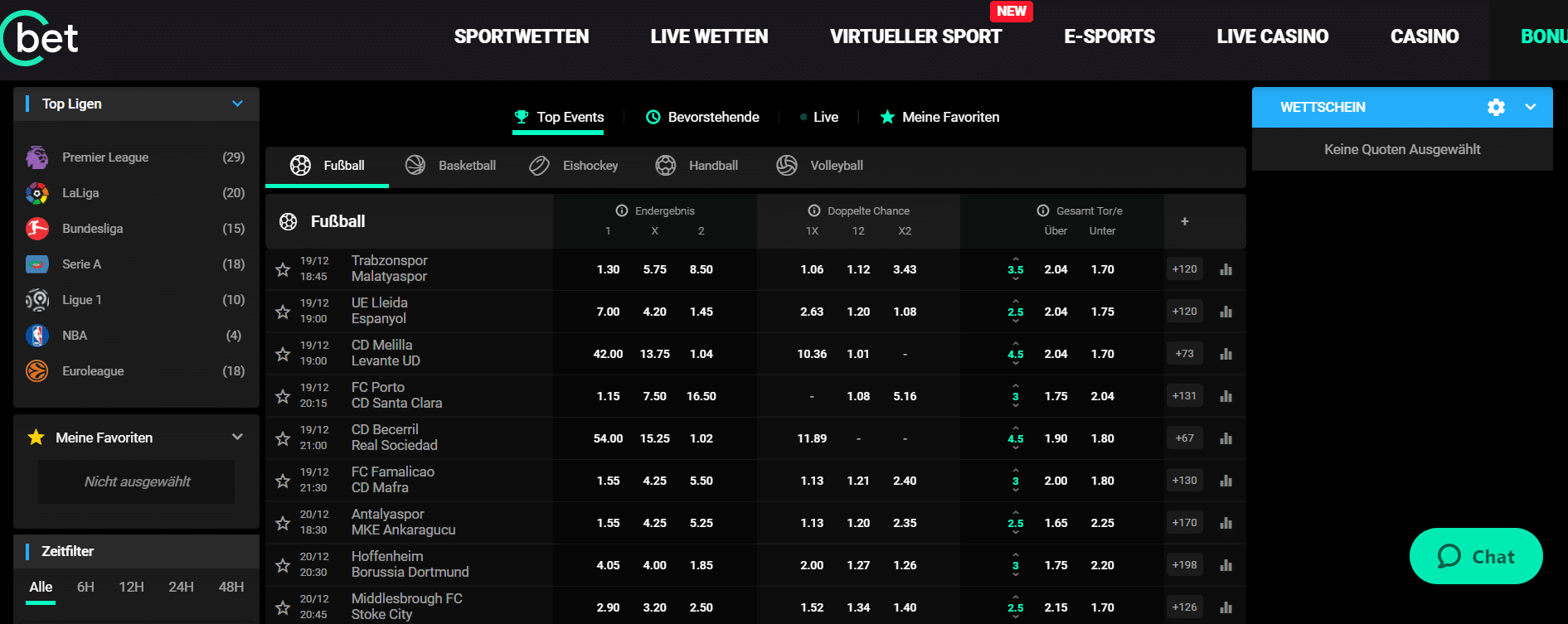
Task: Open statistics chart for Hoffenheim match
Action: click(1226, 565)
